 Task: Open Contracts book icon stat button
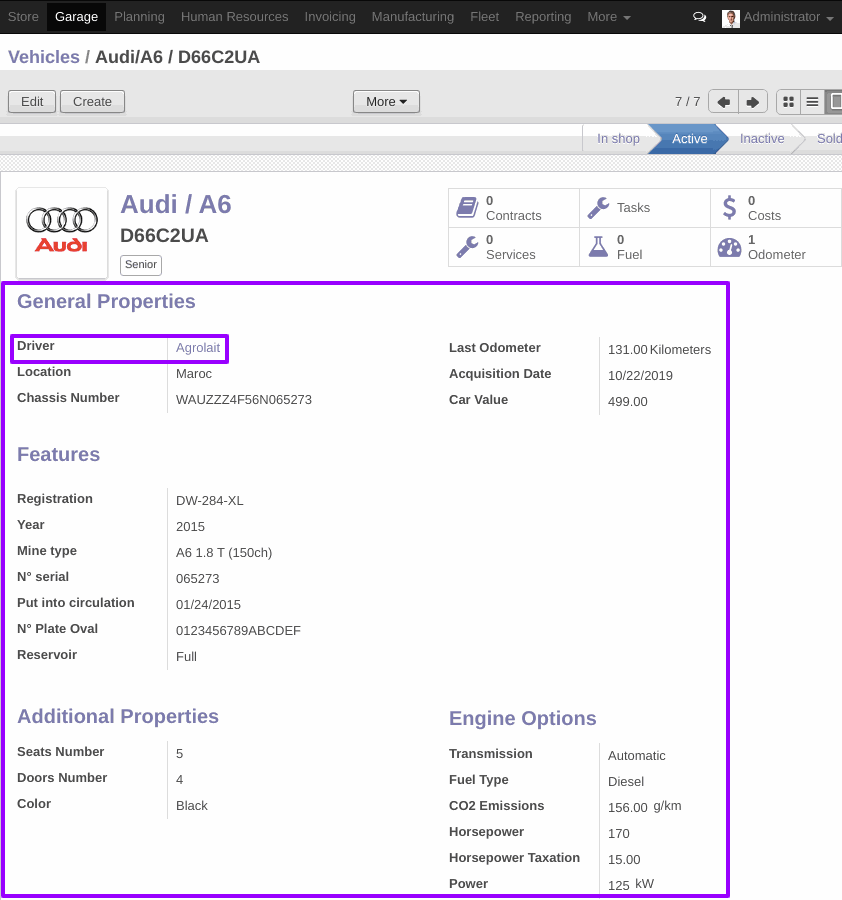pyautogui.click(x=514, y=208)
